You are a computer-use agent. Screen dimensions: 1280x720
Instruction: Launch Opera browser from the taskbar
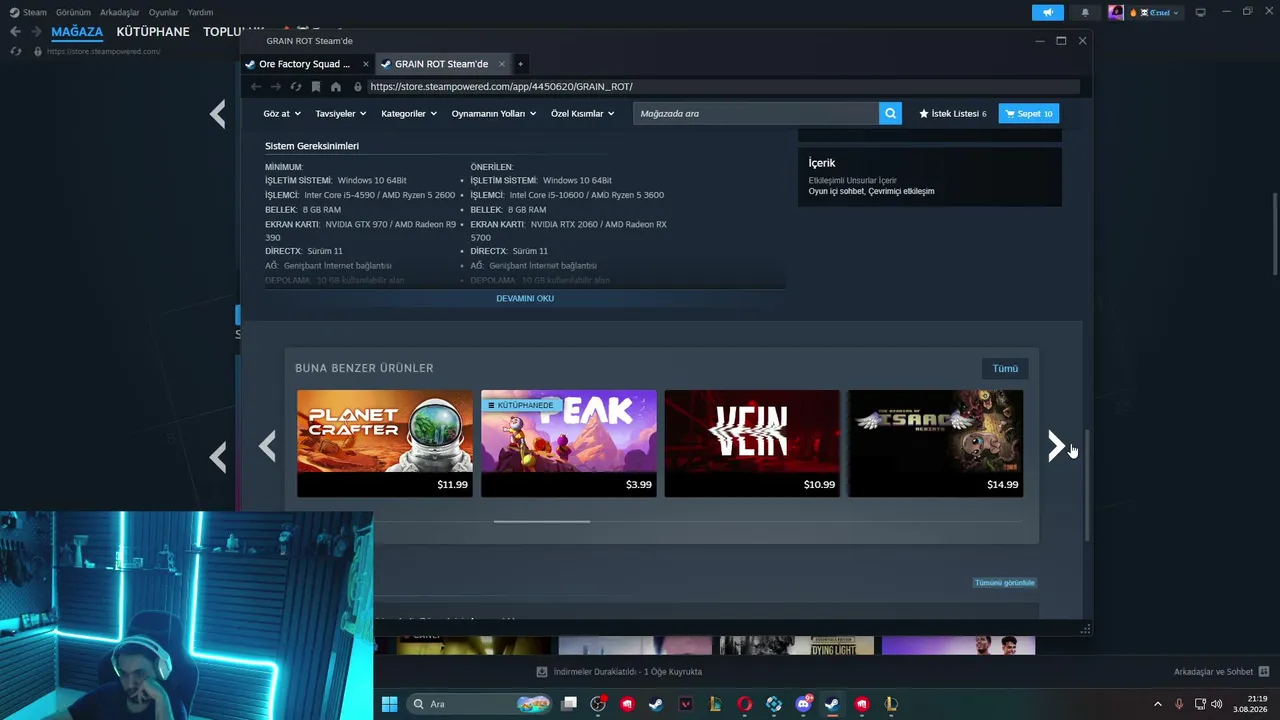pos(744,704)
